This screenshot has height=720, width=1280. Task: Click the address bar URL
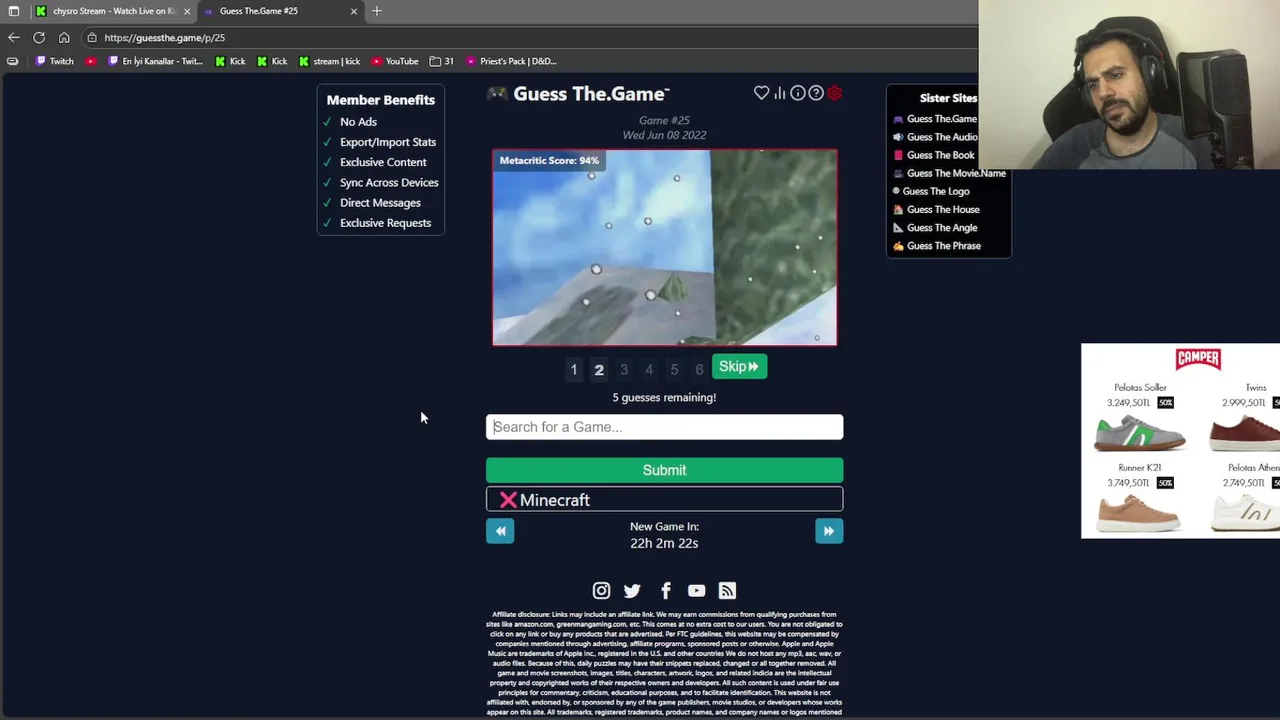pyautogui.click(x=164, y=38)
